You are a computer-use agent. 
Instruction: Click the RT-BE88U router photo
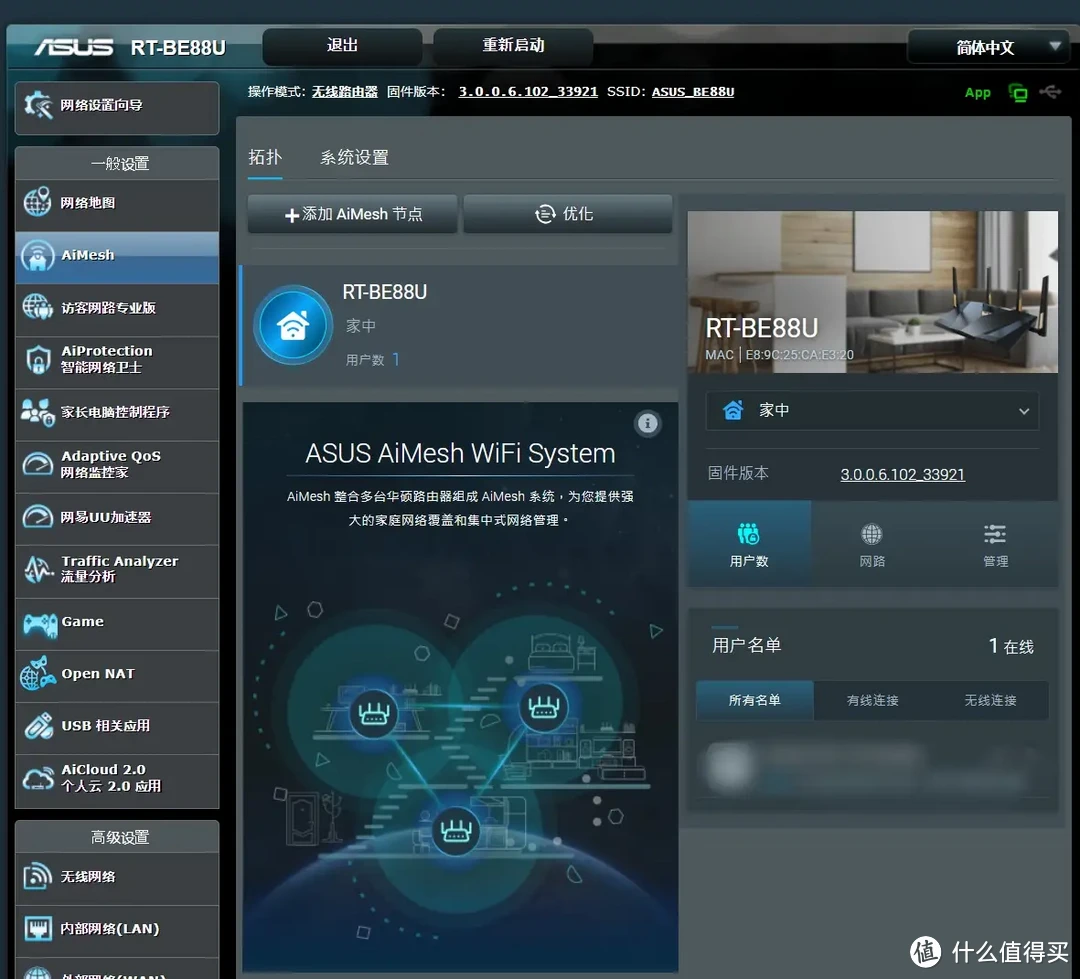click(873, 292)
